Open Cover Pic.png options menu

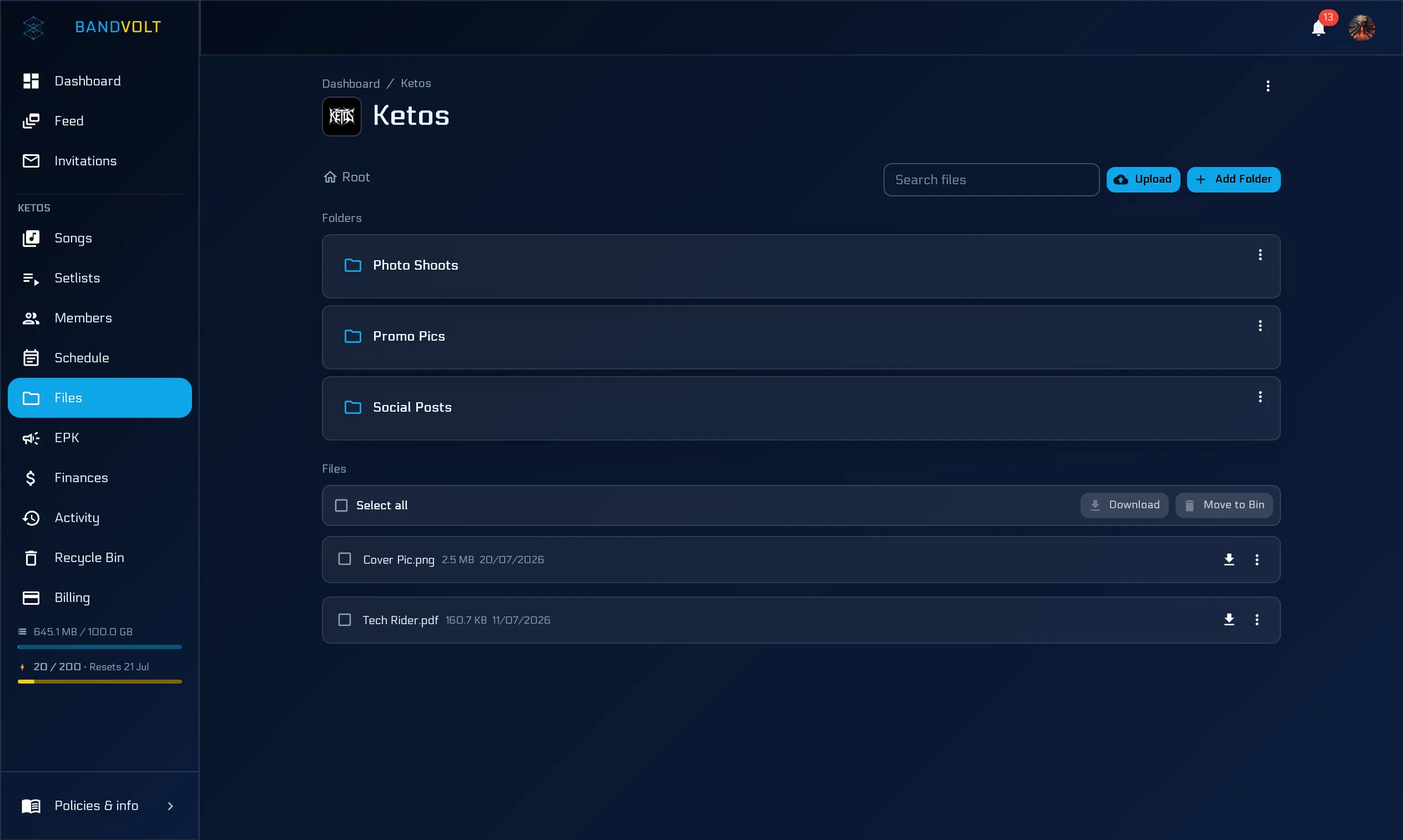[1257, 560]
